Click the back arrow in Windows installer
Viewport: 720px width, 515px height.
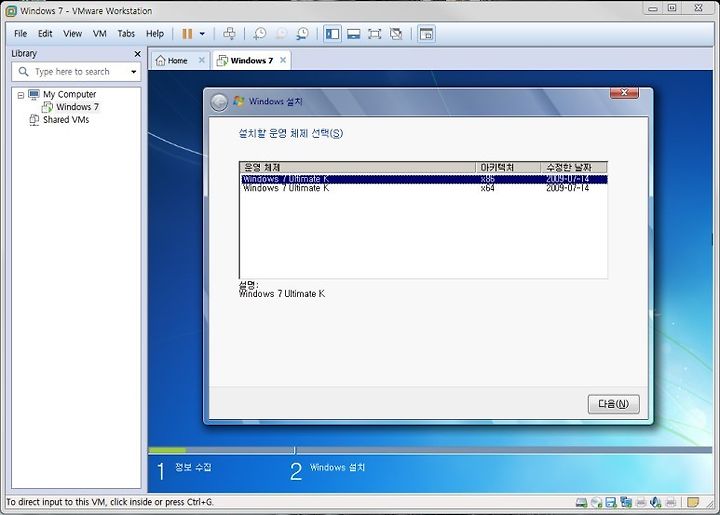coord(219,101)
